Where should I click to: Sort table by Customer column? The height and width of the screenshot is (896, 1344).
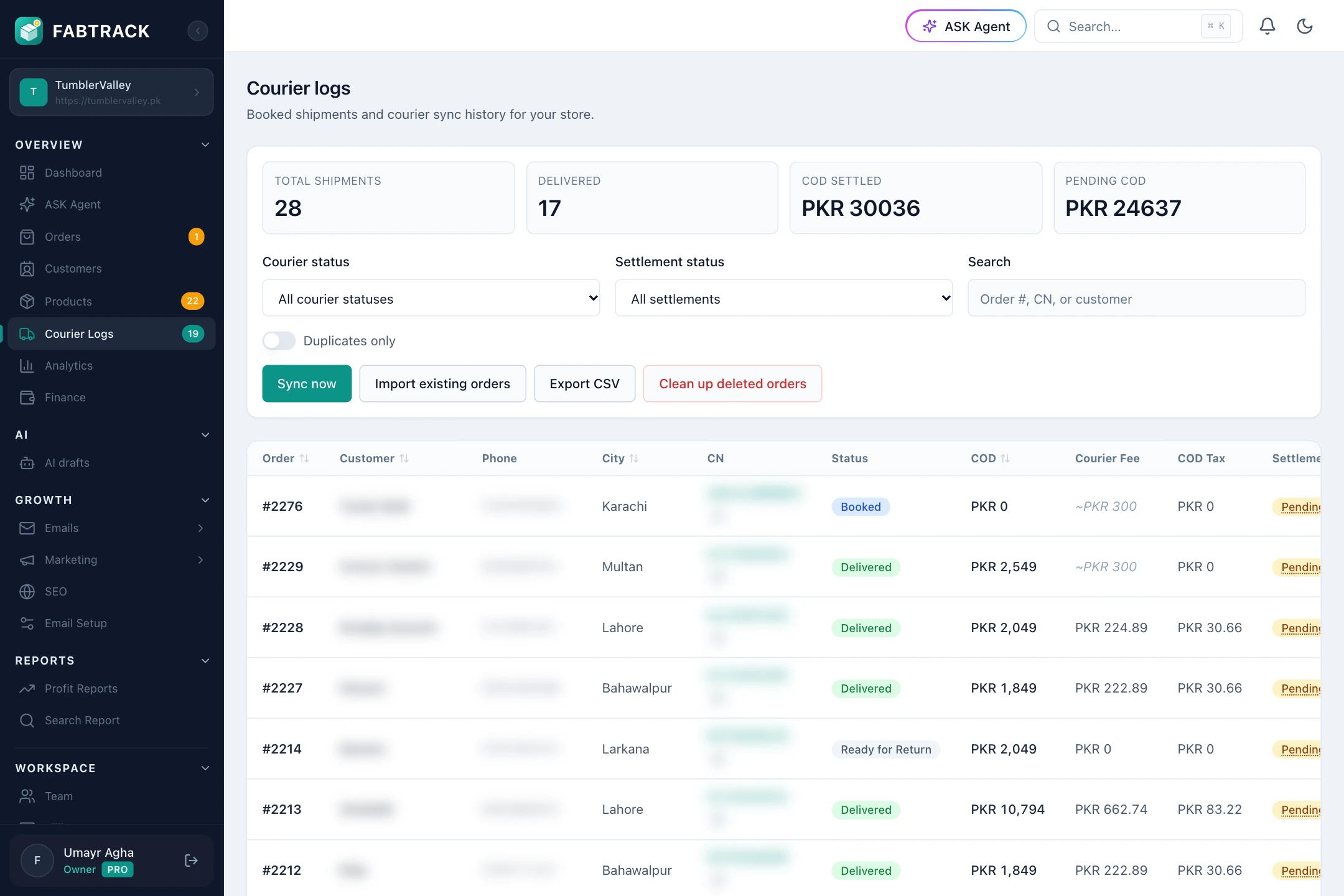pyautogui.click(x=374, y=459)
